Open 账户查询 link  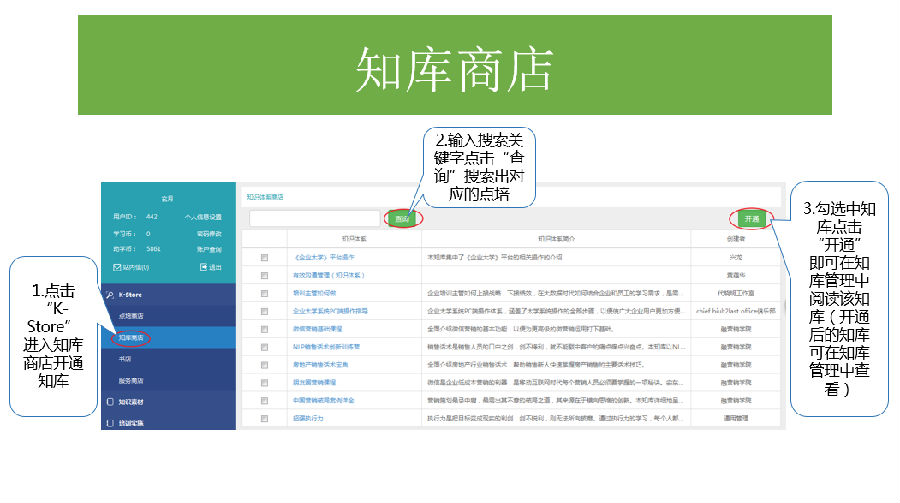tap(209, 250)
